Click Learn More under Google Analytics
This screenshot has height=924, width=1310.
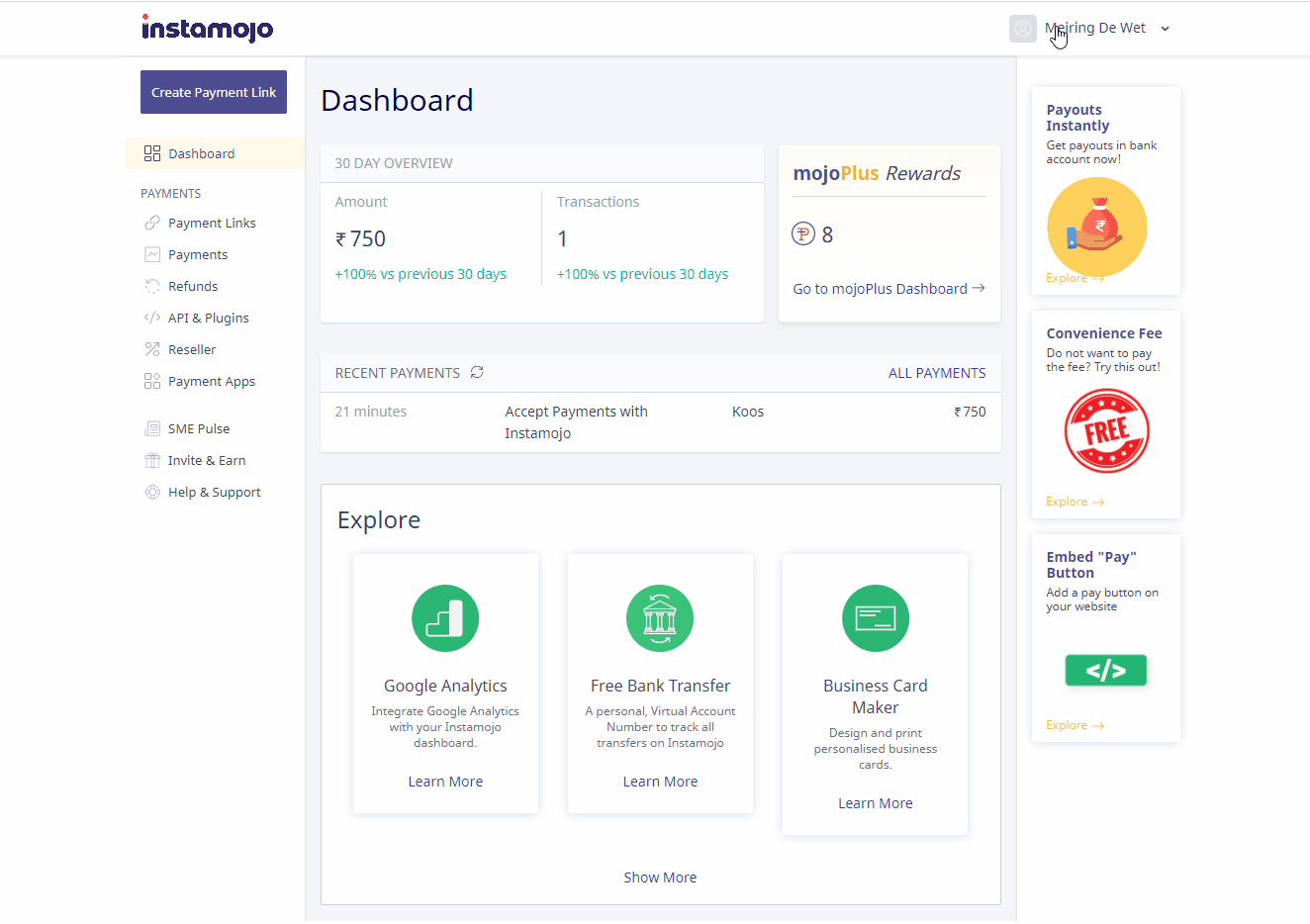point(445,782)
